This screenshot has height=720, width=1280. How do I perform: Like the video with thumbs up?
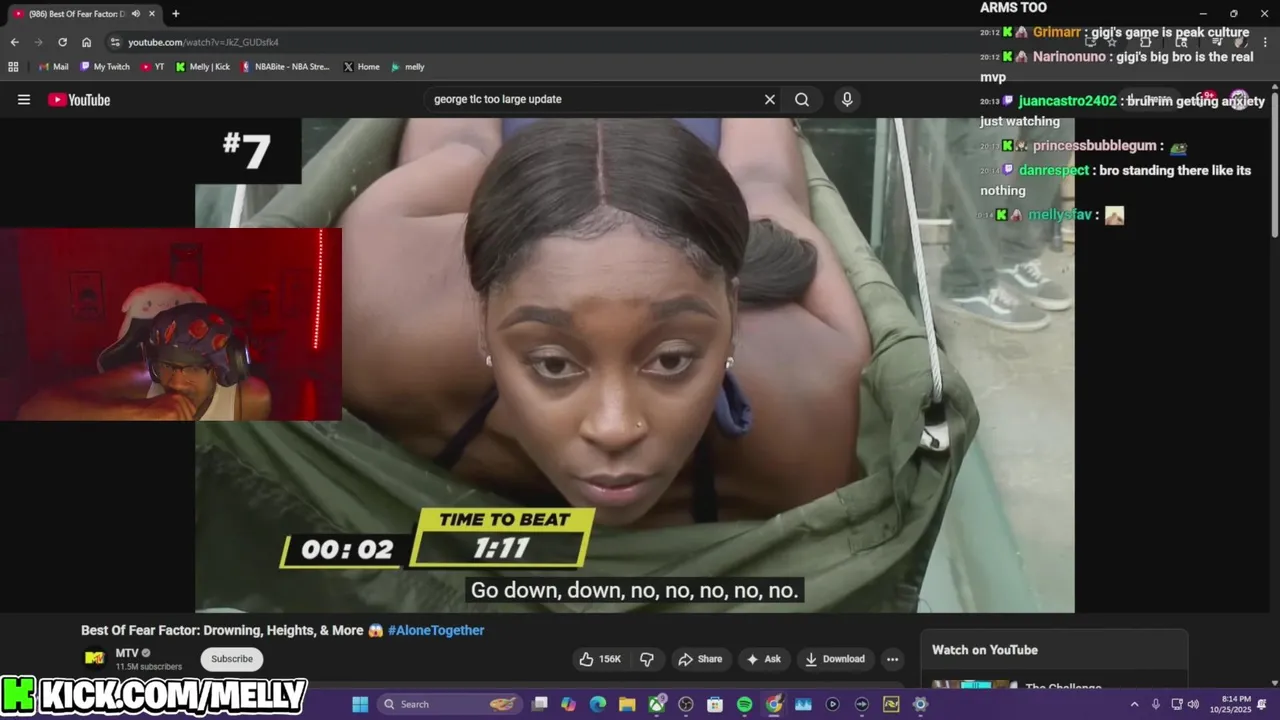(x=600, y=659)
